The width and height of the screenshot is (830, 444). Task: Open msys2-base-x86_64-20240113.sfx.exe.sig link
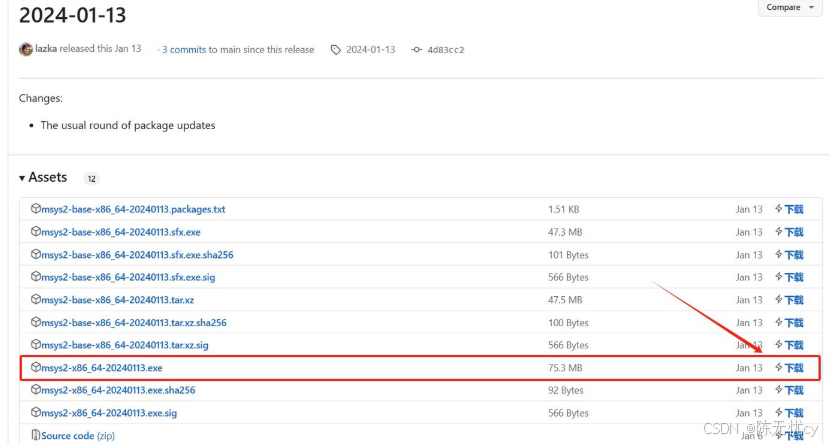[x=128, y=277]
